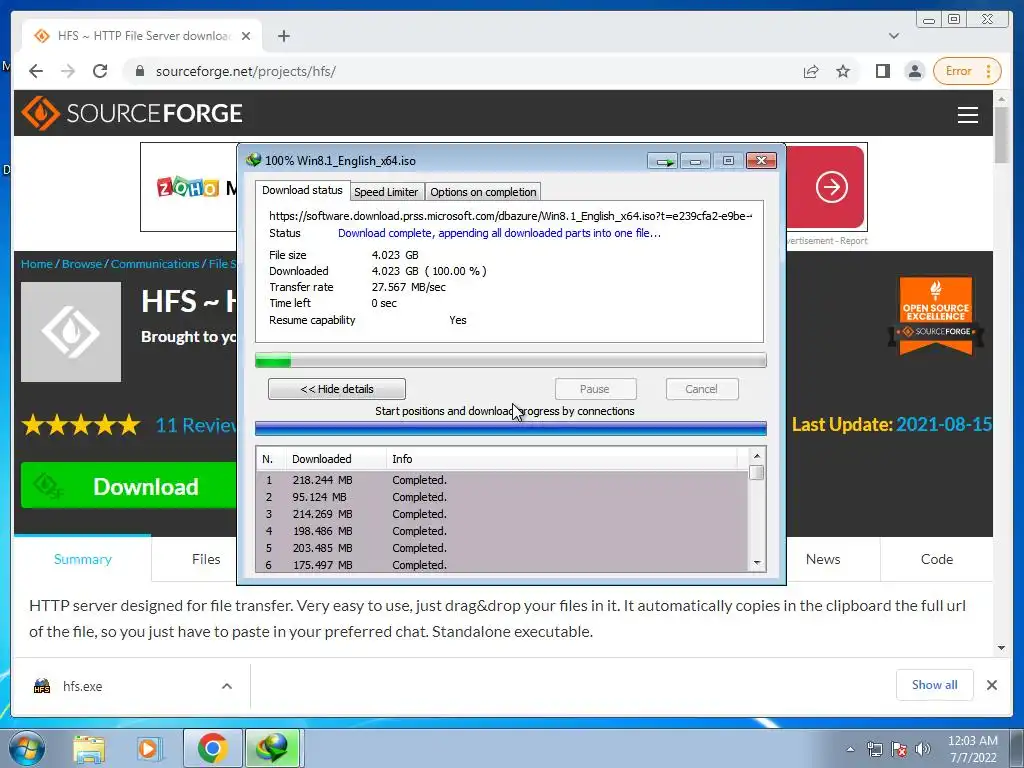Image resolution: width=1024 pixels, height=768 pixels.
Task: Click the Info column header
Action: coord(562,459)
